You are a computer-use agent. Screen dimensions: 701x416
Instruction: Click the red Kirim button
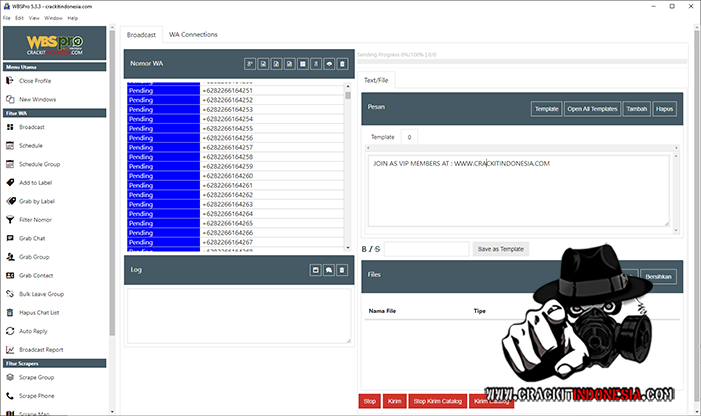click(x=394, y=401)
